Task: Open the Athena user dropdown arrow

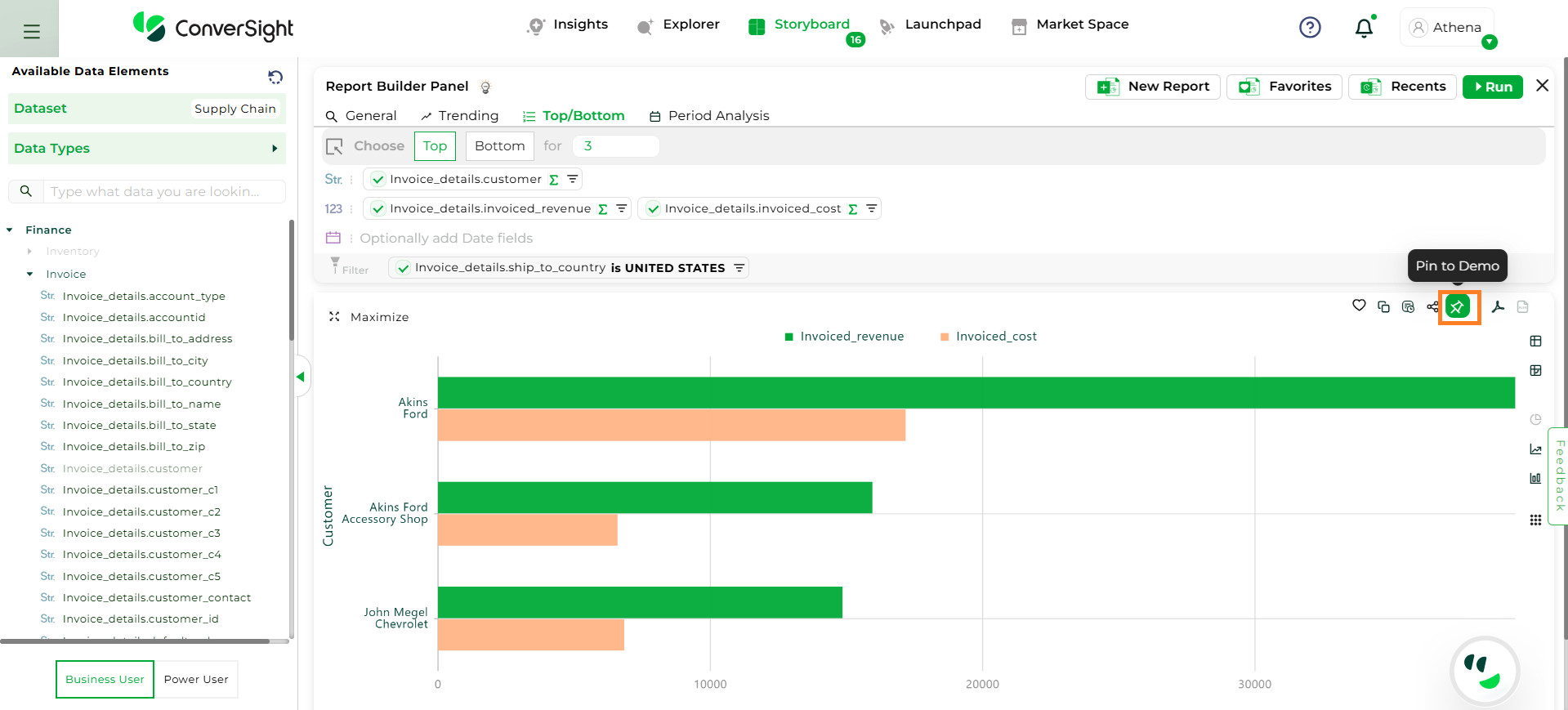Action: tap(1489, 42)
